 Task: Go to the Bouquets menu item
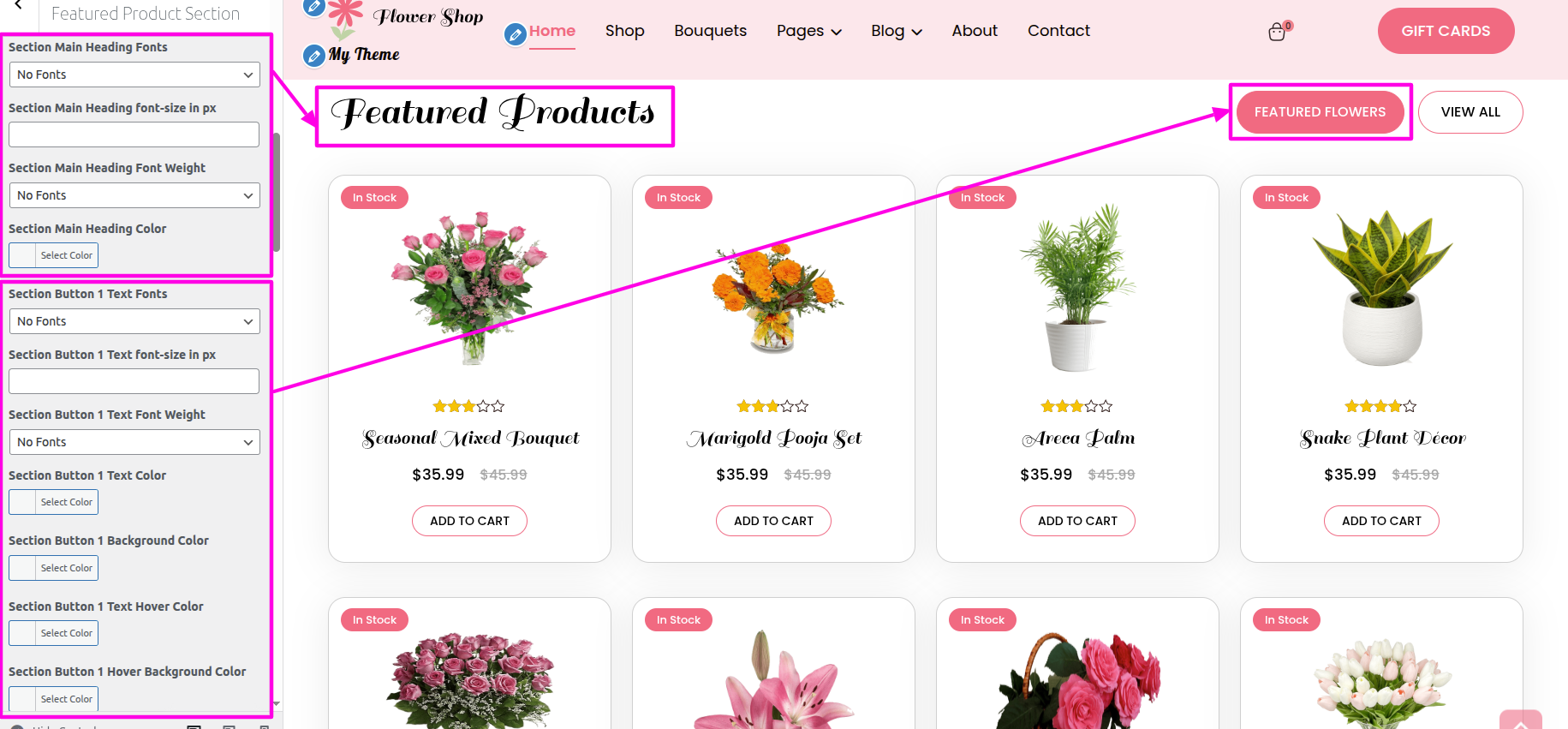point(710,31)
